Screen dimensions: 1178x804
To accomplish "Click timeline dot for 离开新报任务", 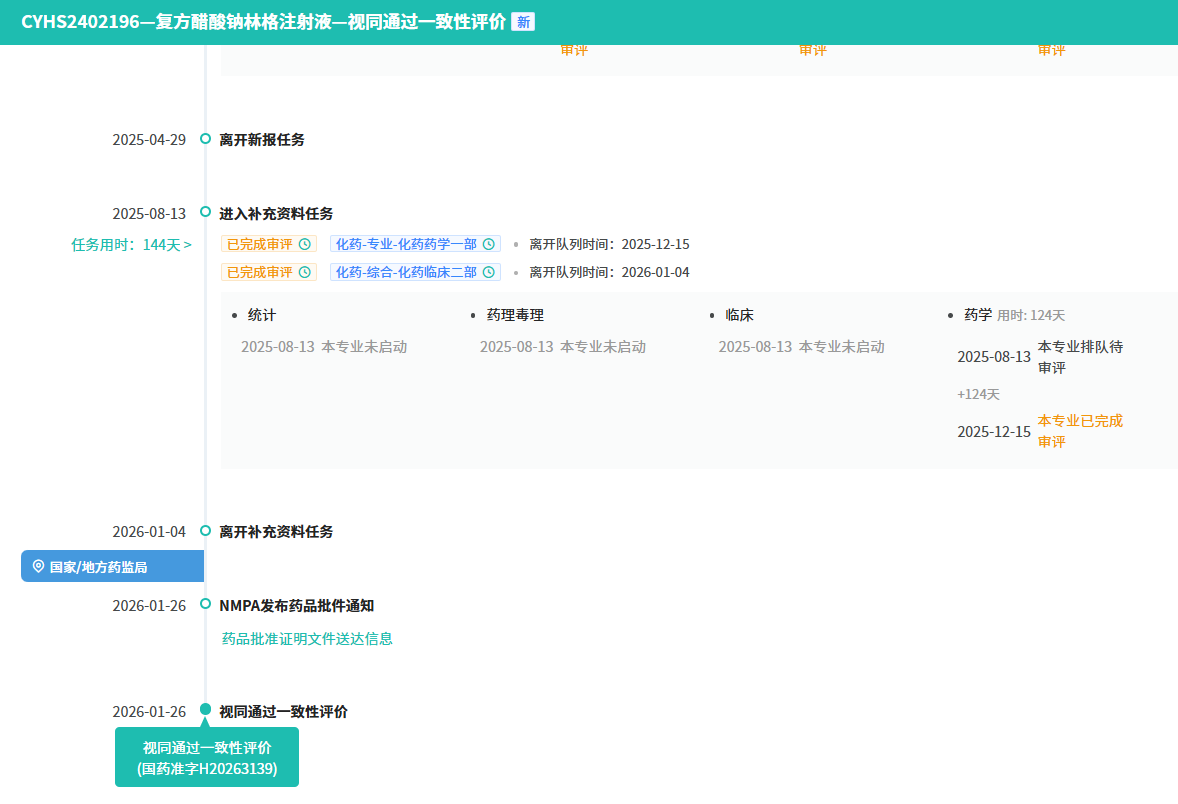I will [x=205, y=139].
